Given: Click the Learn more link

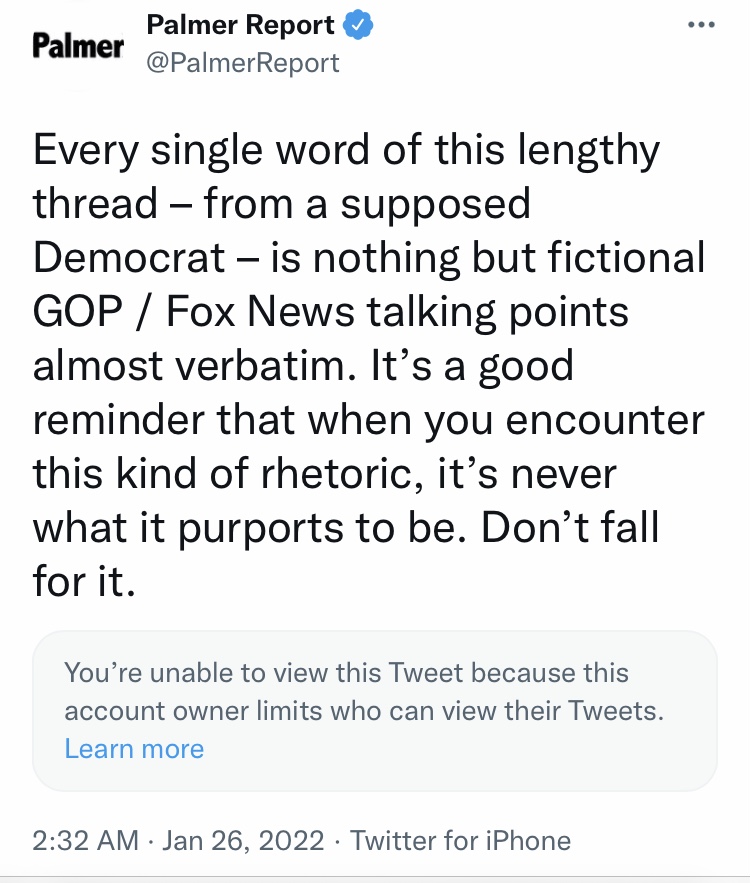Looking at the screenshot, I should [134, 749].
